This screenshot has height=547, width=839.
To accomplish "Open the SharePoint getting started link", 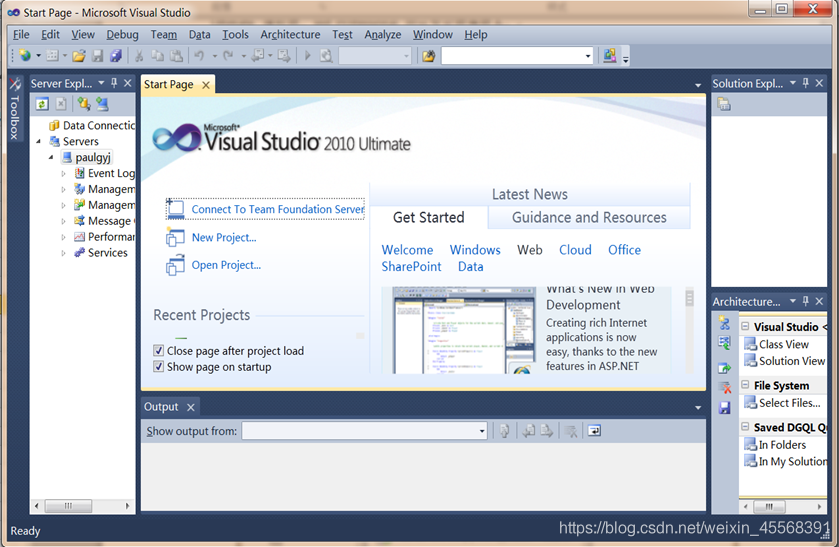I will click(x=411, y=267).
